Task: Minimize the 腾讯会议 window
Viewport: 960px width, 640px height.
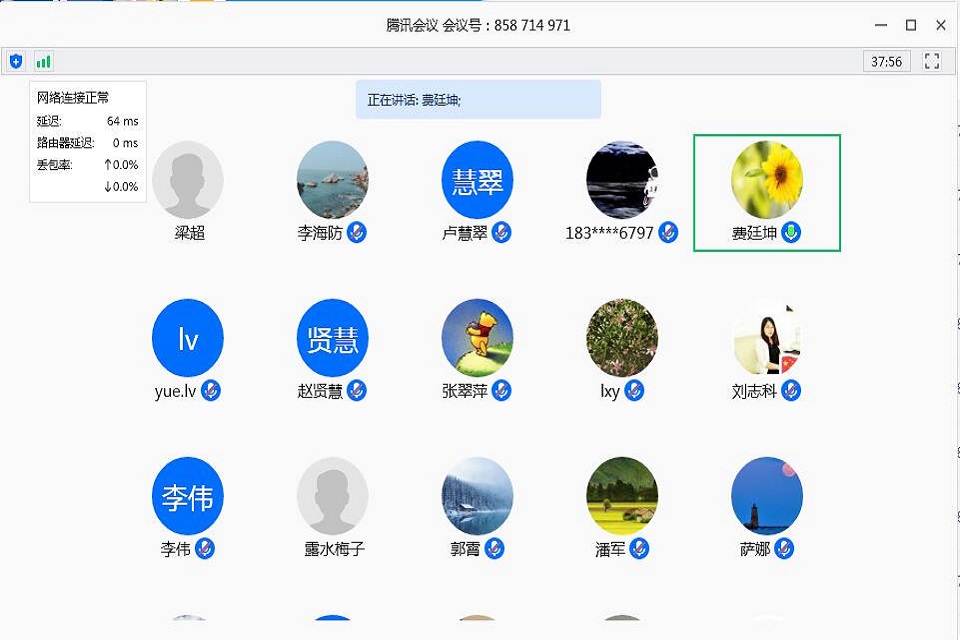Action: (x=881, y=25)
